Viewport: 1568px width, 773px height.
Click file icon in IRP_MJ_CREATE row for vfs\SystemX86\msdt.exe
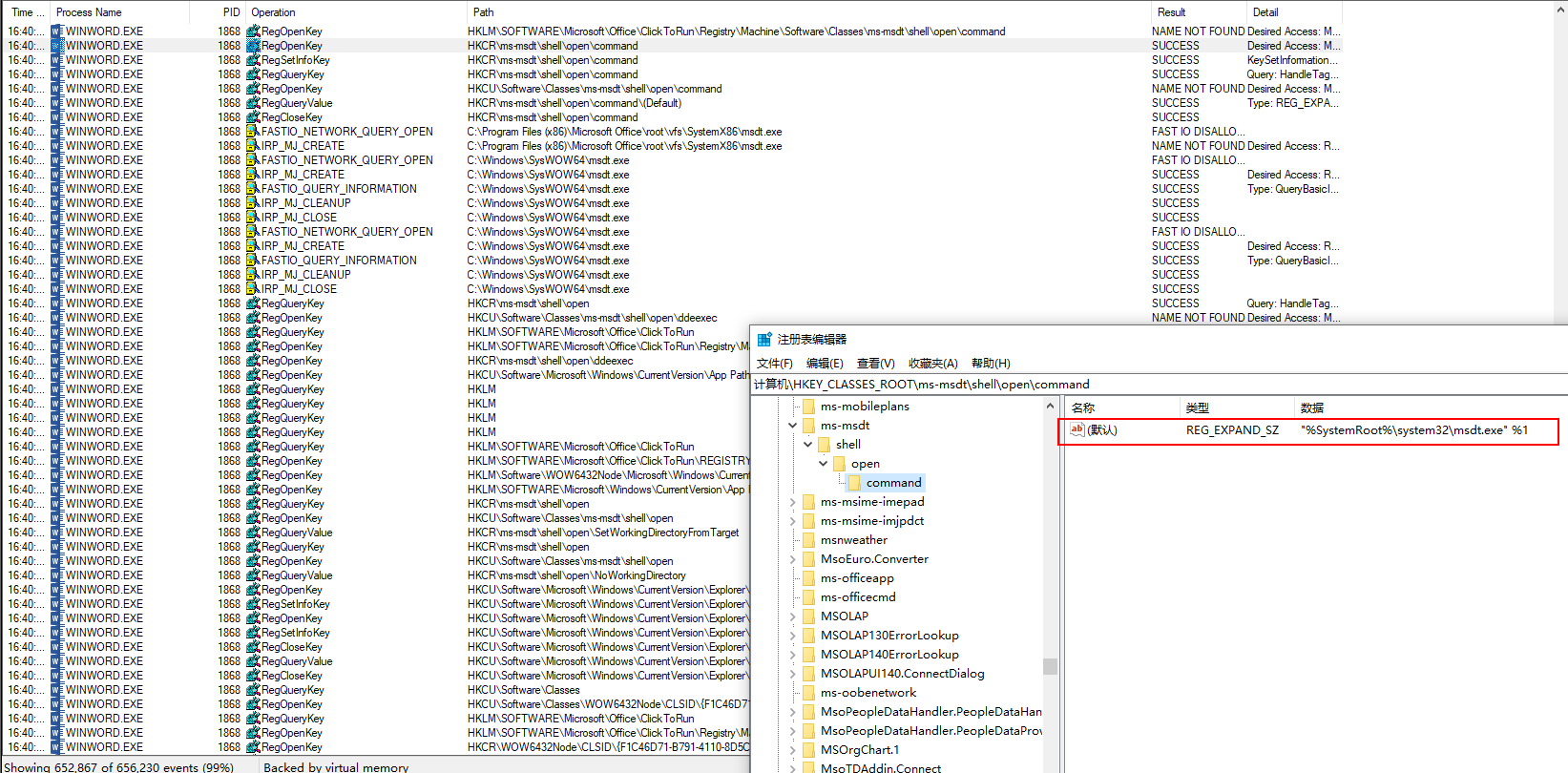pos(253,146)
